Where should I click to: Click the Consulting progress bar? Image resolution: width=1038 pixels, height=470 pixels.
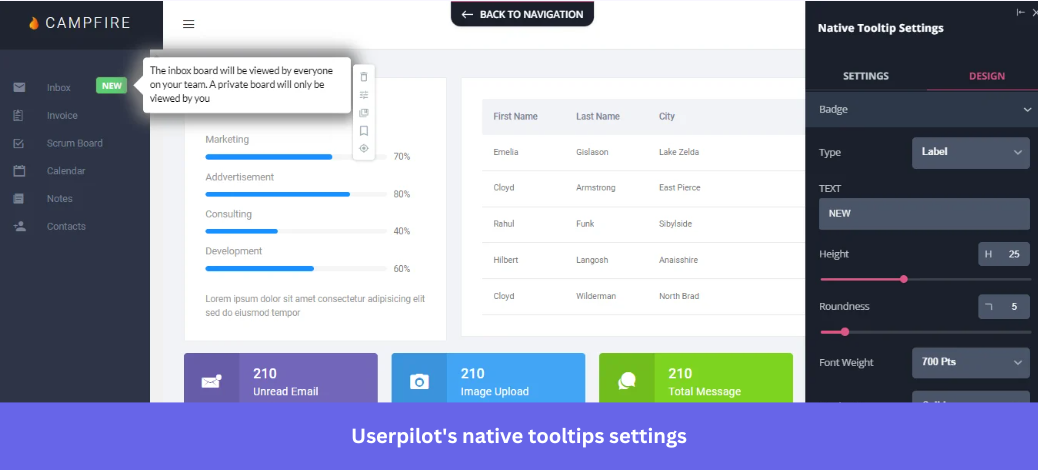coord(296,231)
